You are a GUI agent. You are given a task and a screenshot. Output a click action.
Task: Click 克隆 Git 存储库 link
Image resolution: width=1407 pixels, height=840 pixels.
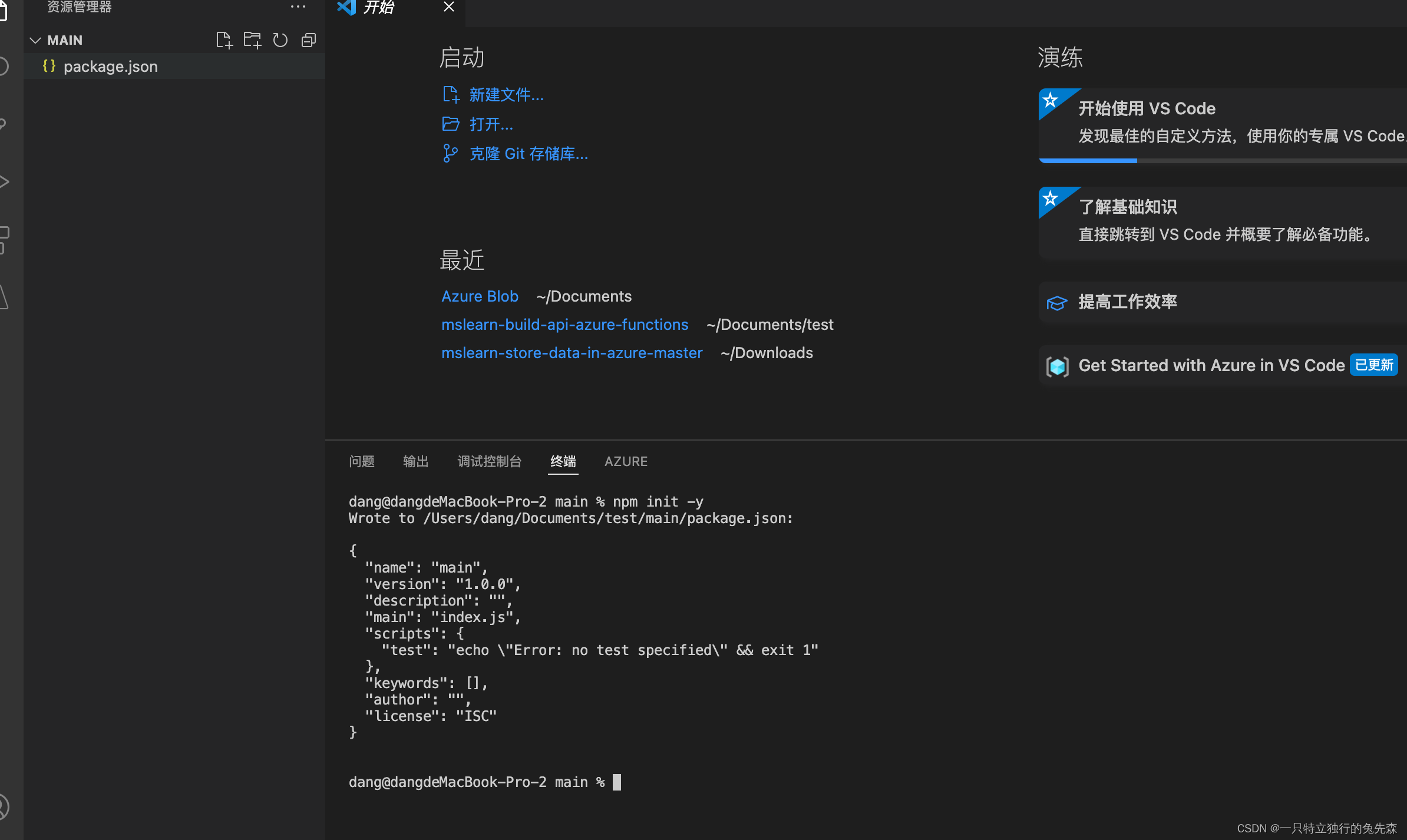[x=528, y=154]
